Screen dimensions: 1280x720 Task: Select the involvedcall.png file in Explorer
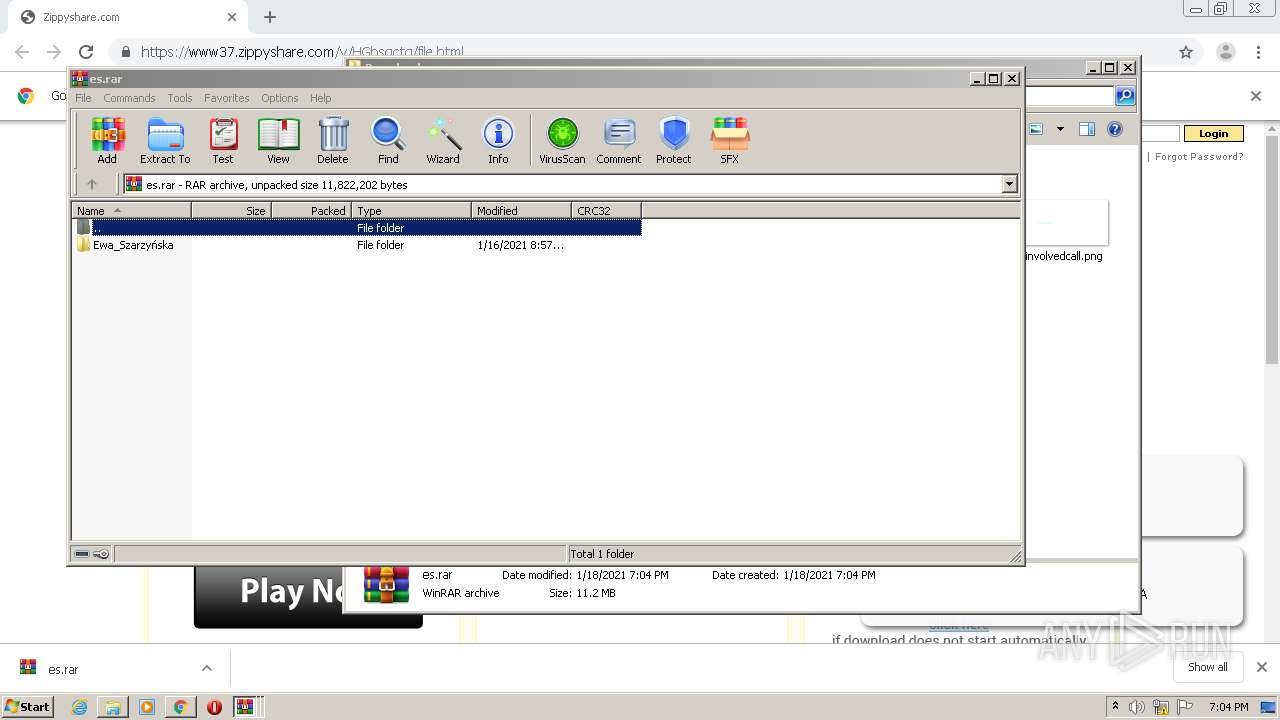[1064, 230]
